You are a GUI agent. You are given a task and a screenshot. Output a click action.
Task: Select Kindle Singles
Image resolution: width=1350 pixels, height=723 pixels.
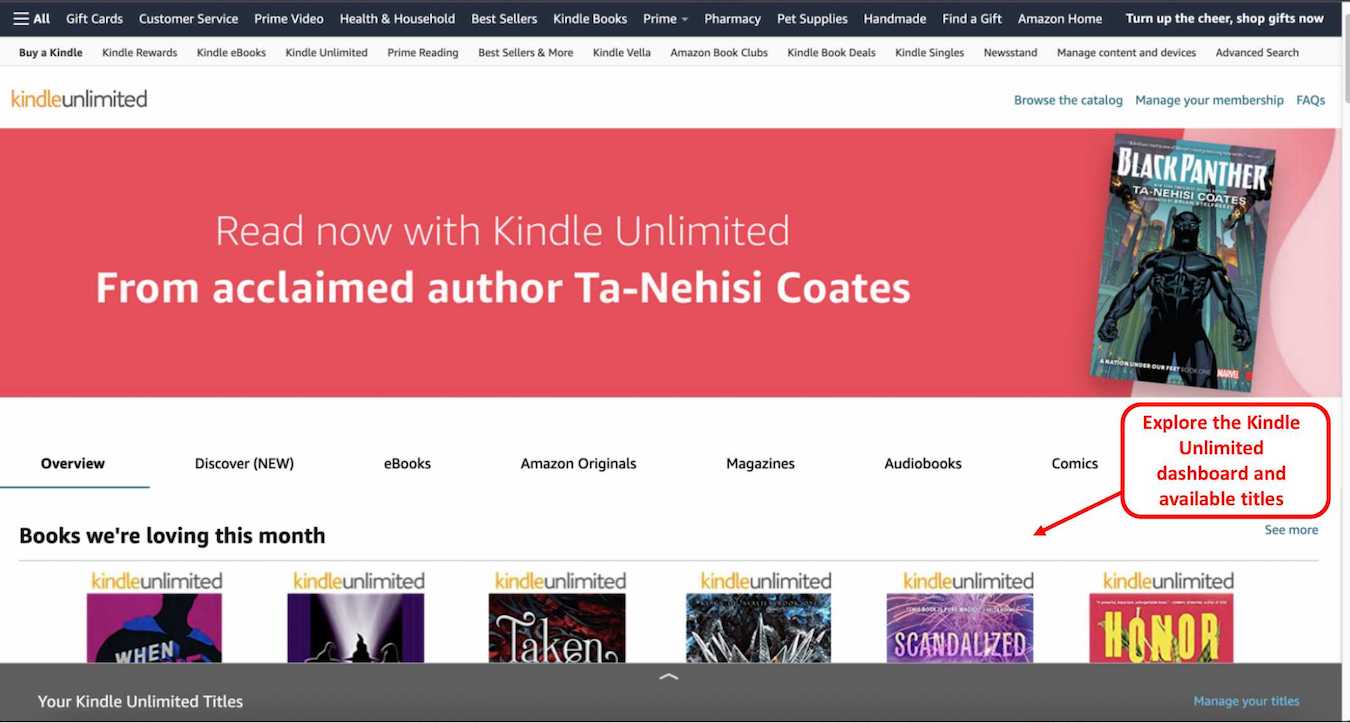pos(930,52)
